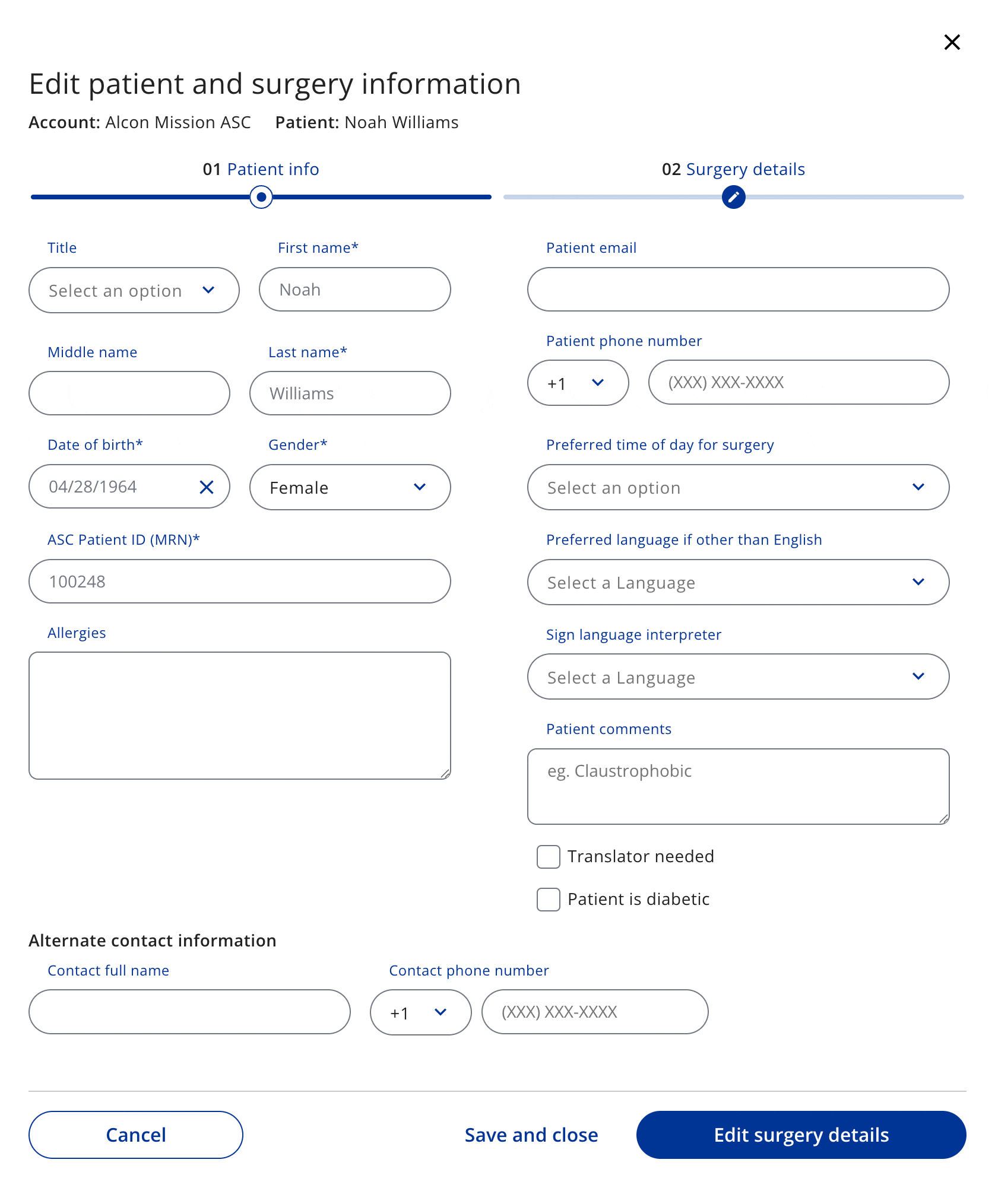Switch to the 02 Surgery details tab
Viewport: 995px width, 1204px height.
tap(733, 169)
